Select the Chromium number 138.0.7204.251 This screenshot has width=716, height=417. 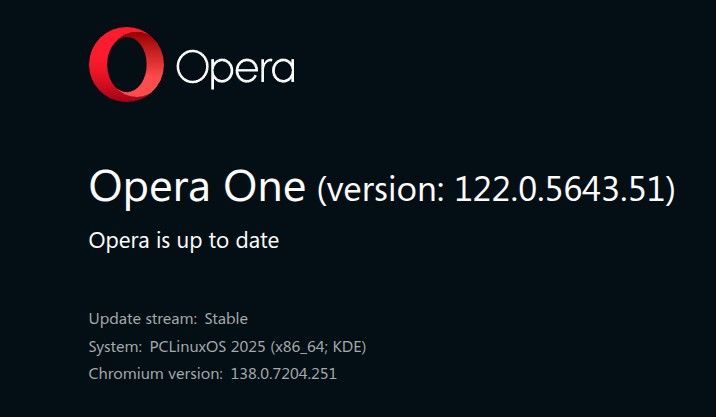(x=284, y=374)
